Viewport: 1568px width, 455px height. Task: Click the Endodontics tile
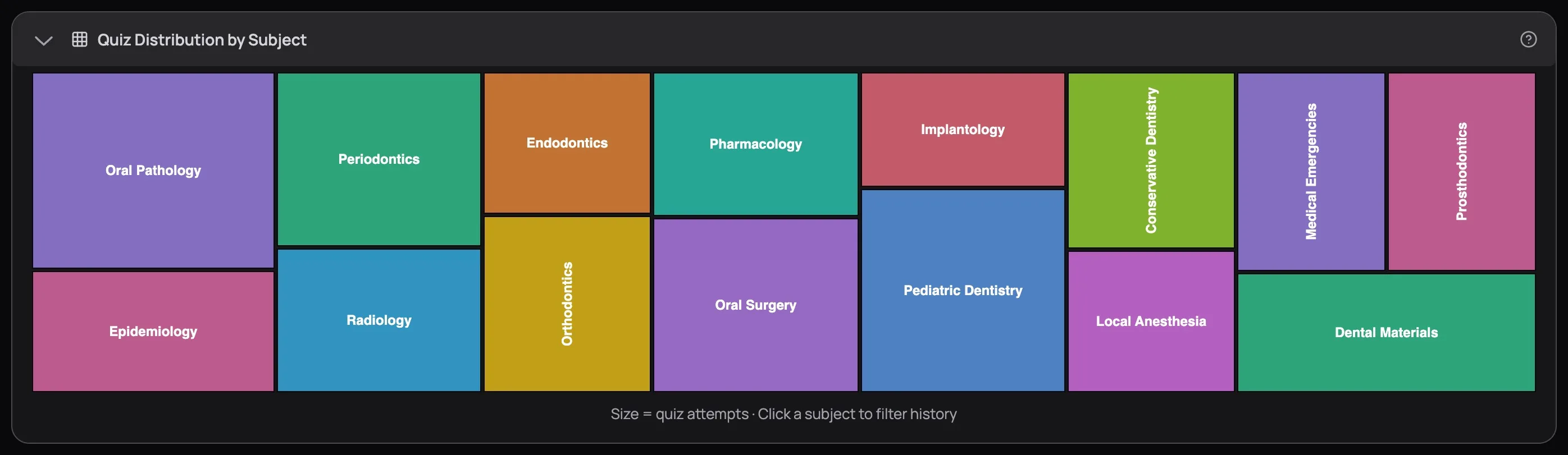pyautogui.click(x=566, y=143)
